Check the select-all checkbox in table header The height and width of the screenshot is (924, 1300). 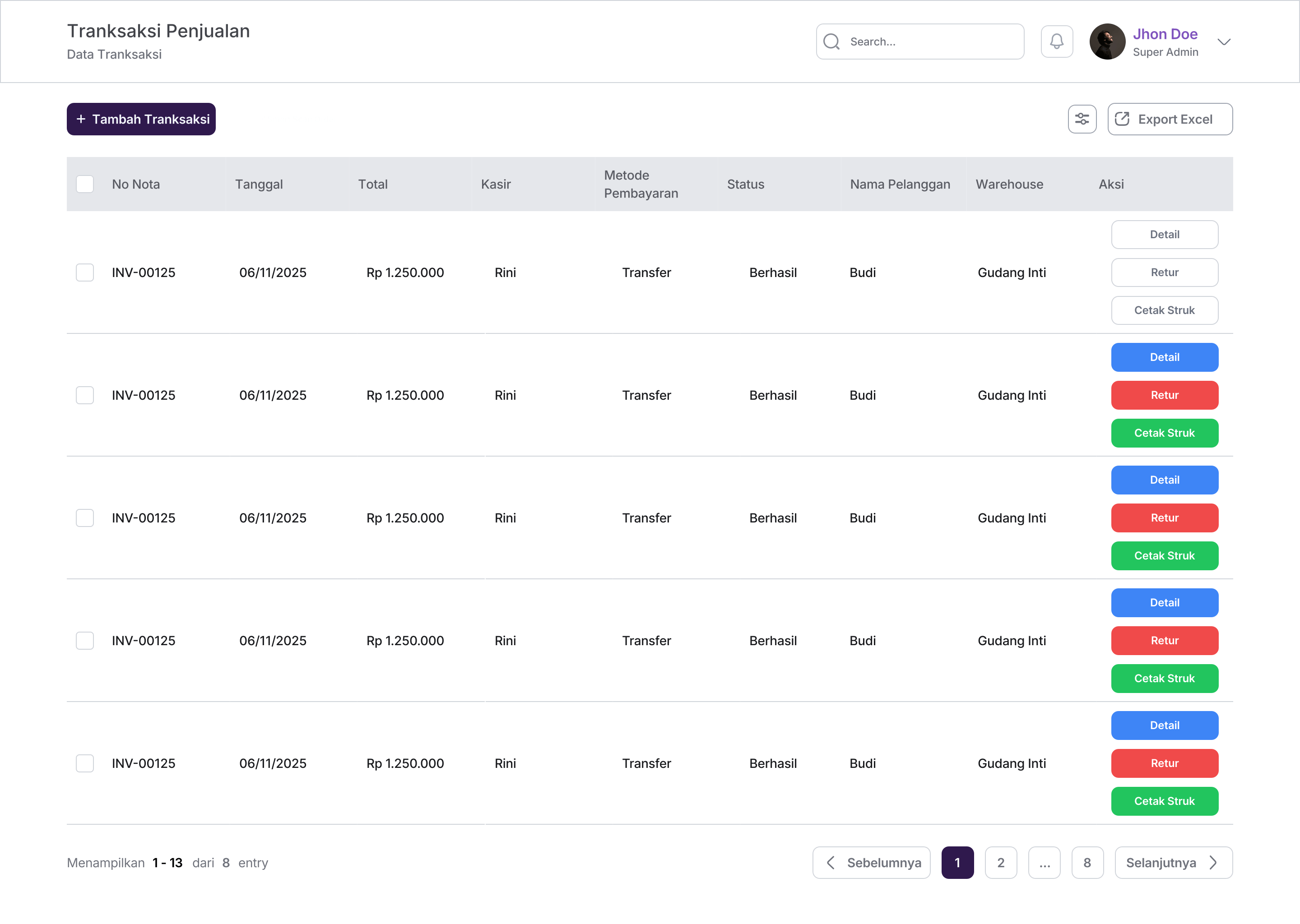[84, 184]
